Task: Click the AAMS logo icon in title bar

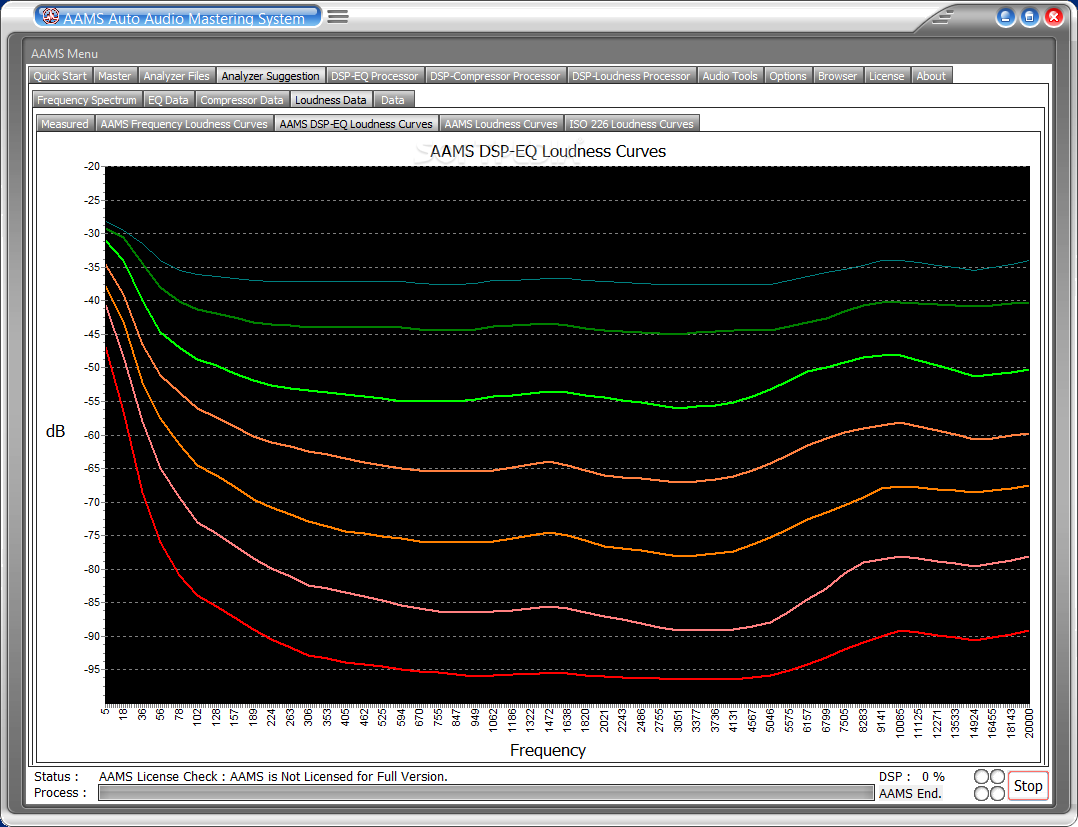Action: (50, 16)
